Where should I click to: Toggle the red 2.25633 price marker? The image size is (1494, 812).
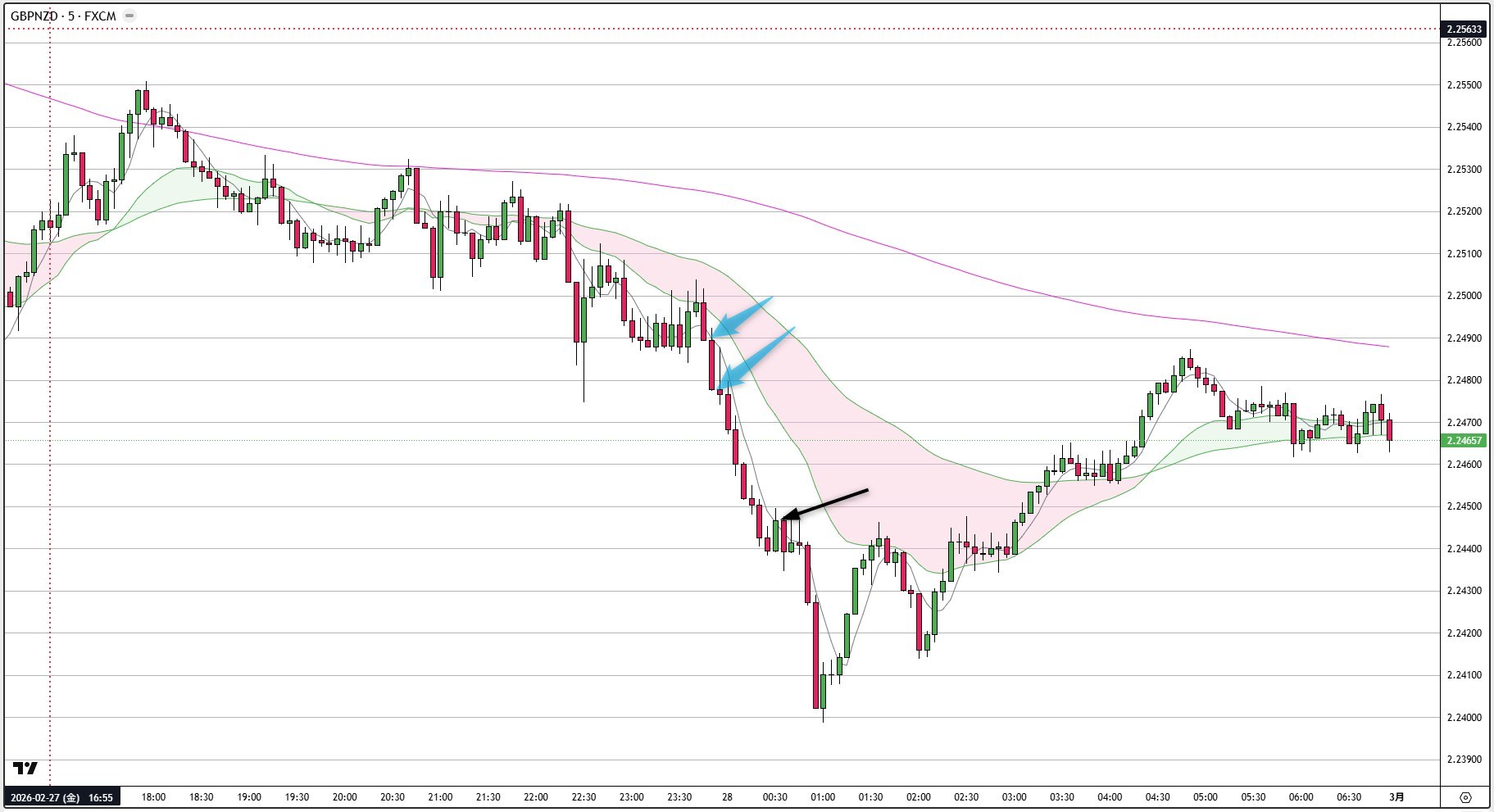[1466, 27]
